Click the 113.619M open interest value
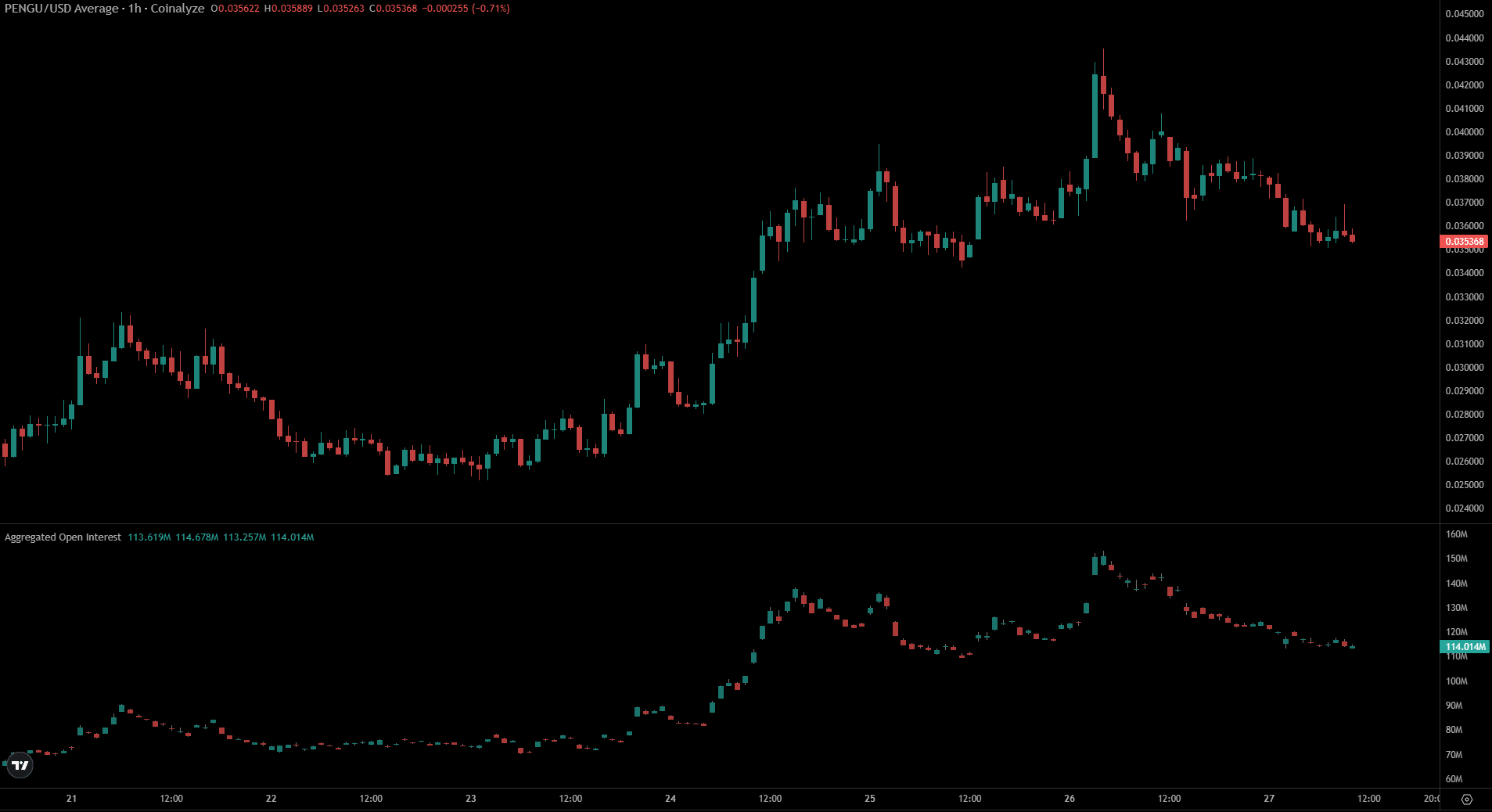This screenshot has height=812, width=1492. point(149,537)
